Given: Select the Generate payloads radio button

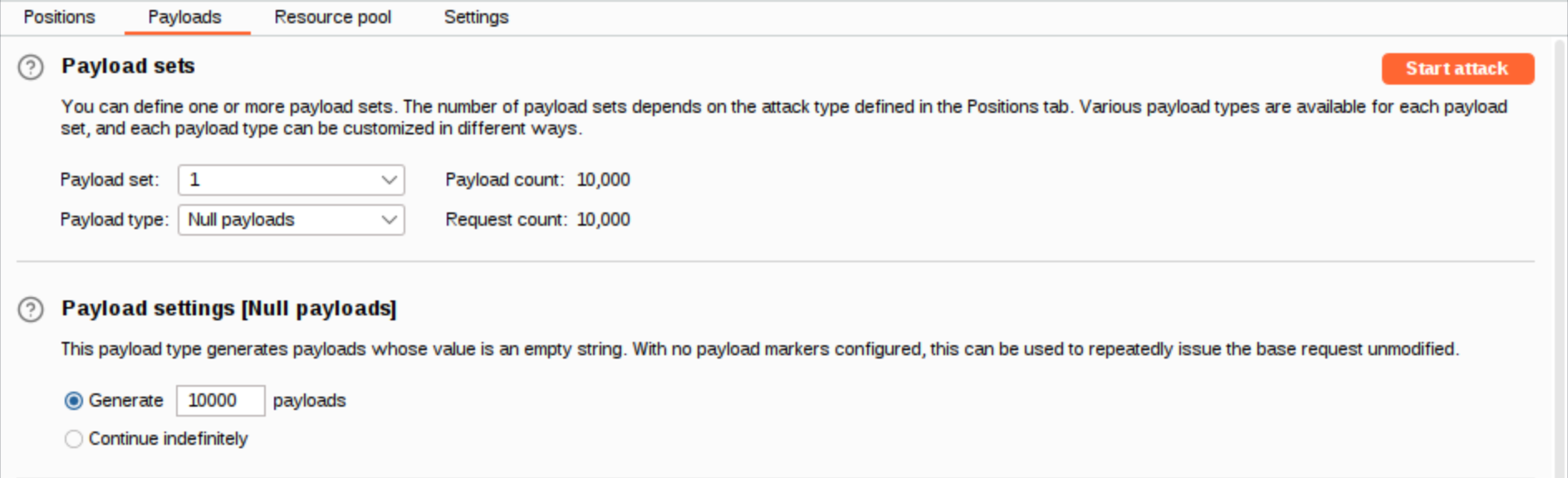Looking at the screenshot, I should click(x=74, y=401).
